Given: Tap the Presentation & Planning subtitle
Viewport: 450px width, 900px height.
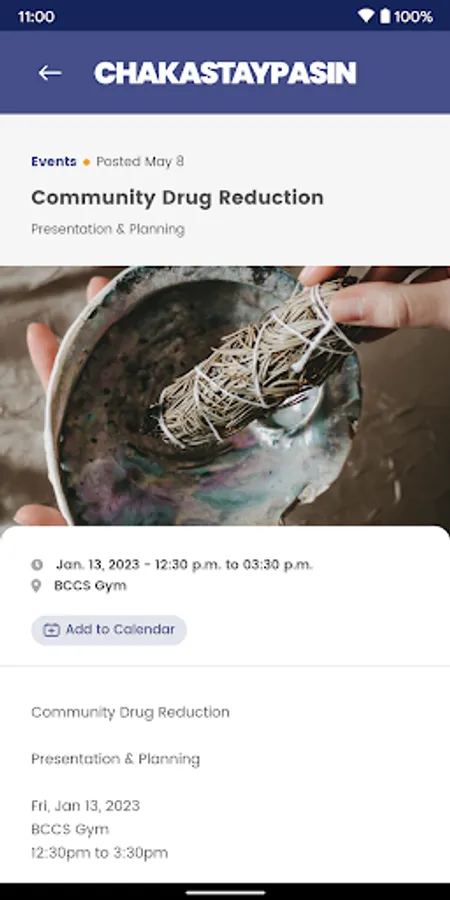Looking at the screenshot, I should click(108, 230).
